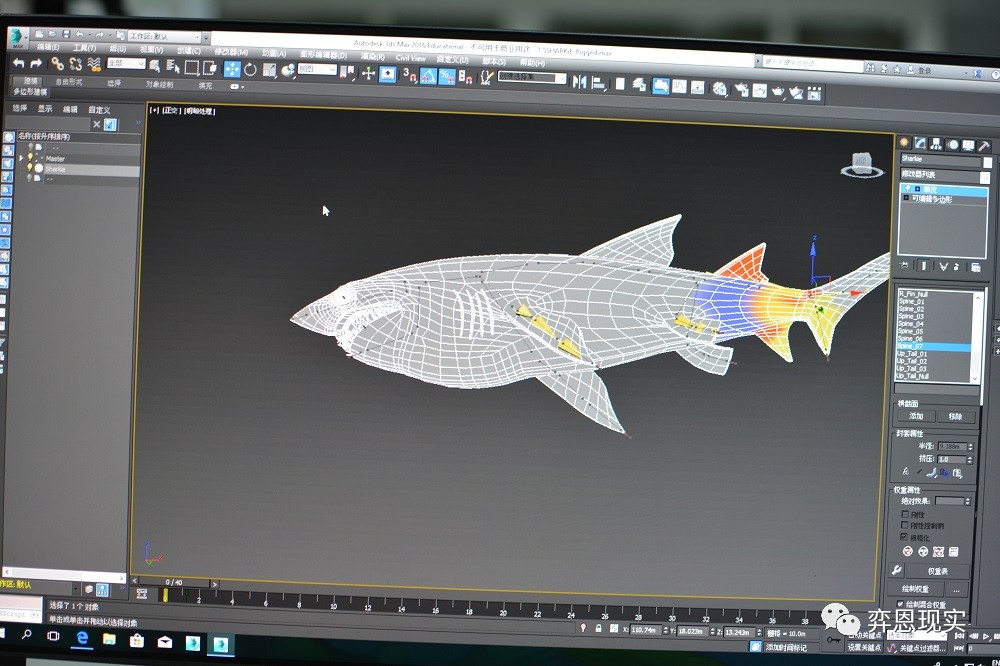Click the Select and Place tool
Viewport: 1000px width, 666px height.
click(288, 70)
